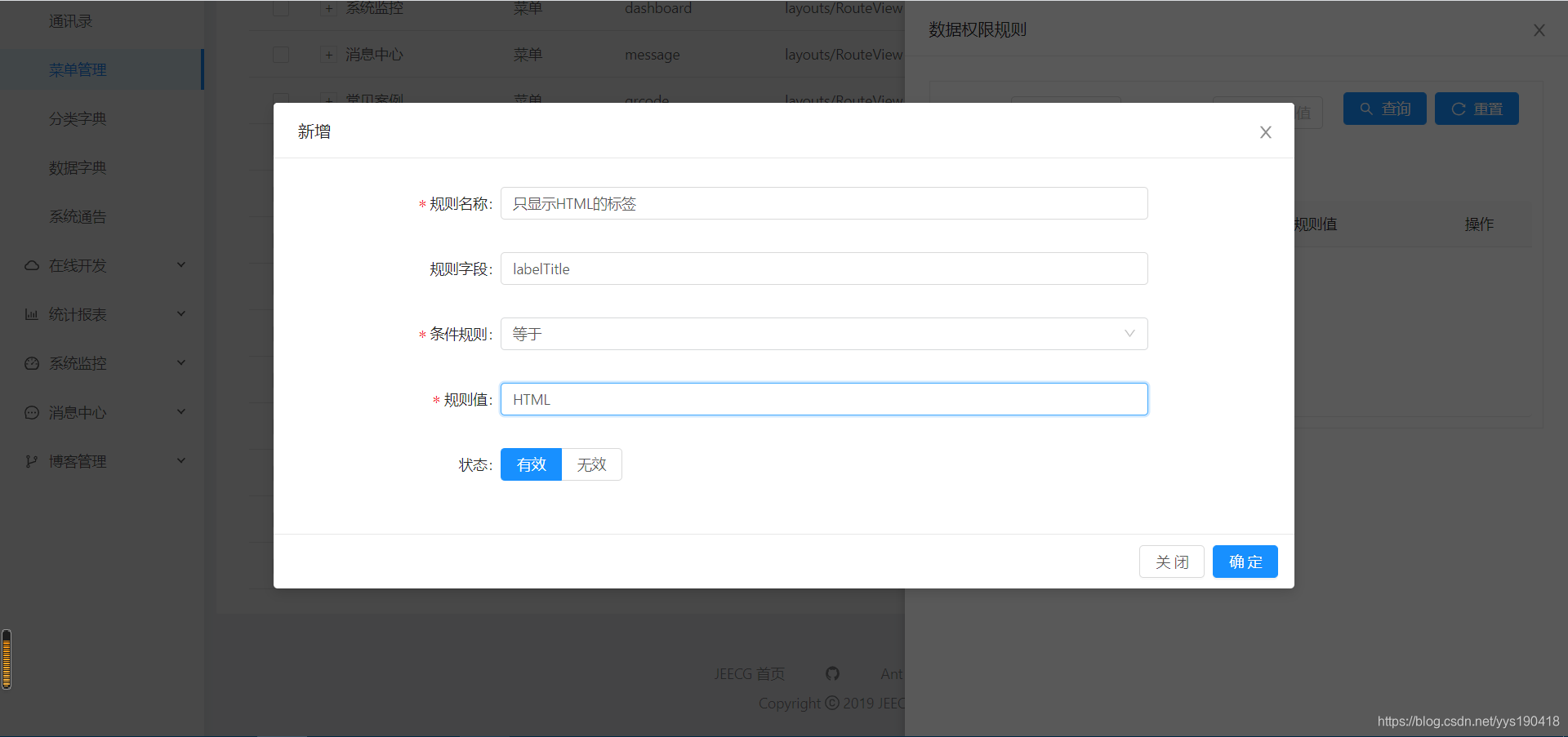This screenshot has height=737, width=1568.
Task: Click the 重置 reset button
Action: pos(1477,109)
